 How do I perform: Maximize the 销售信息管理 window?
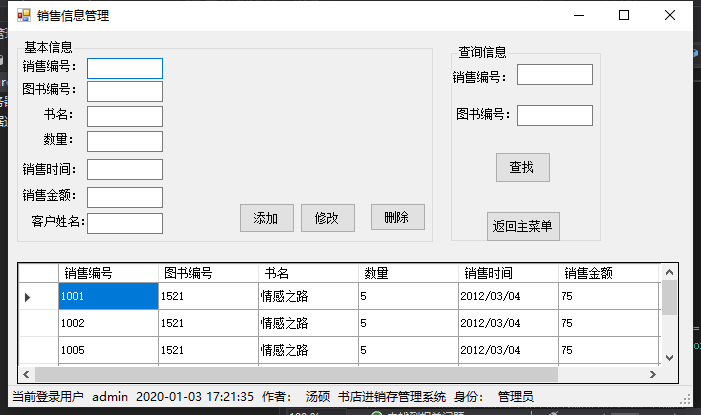tap(624, 15)
